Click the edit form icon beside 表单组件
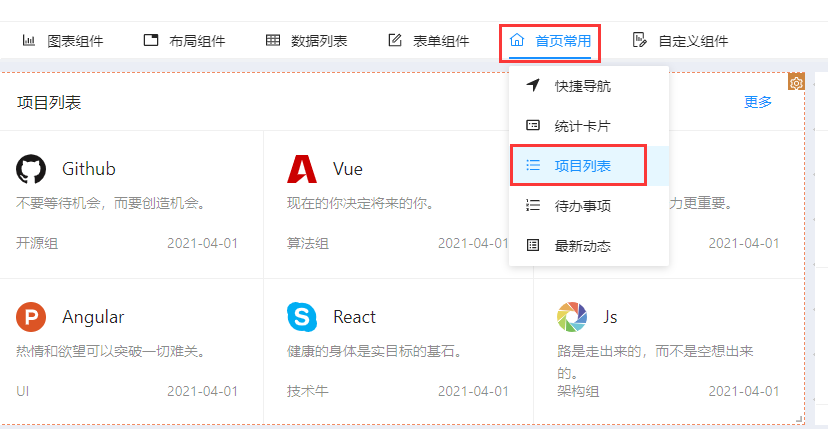828x429 pixels. click(x=394, y=40)
